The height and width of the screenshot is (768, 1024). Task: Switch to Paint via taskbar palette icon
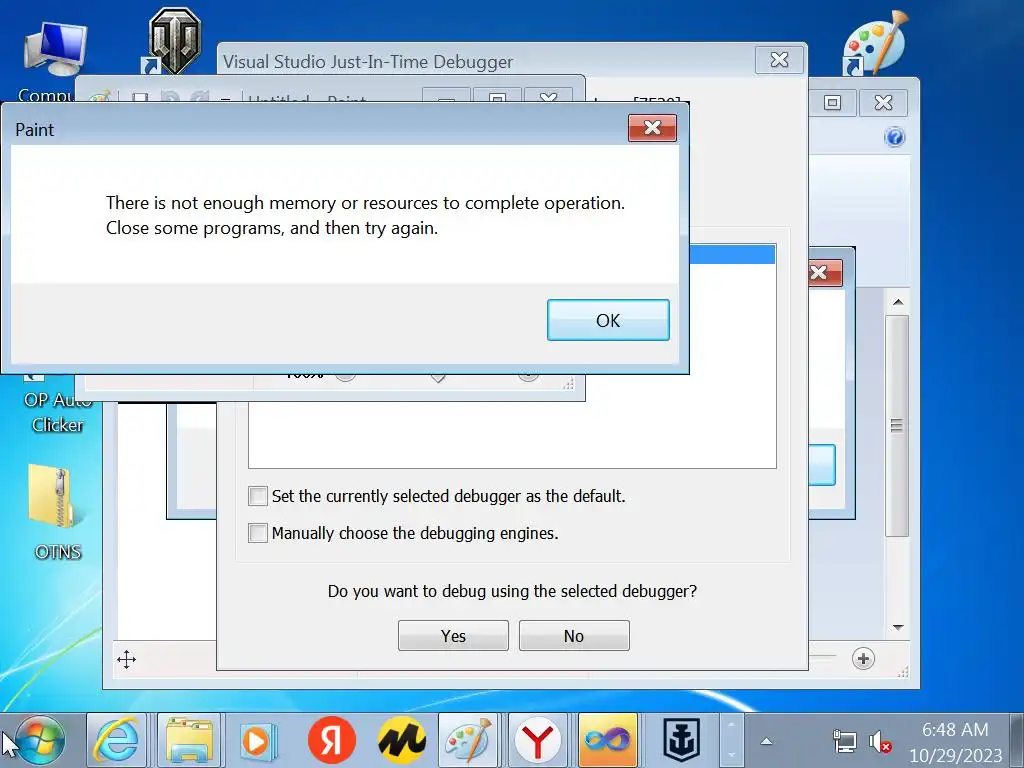468,741
